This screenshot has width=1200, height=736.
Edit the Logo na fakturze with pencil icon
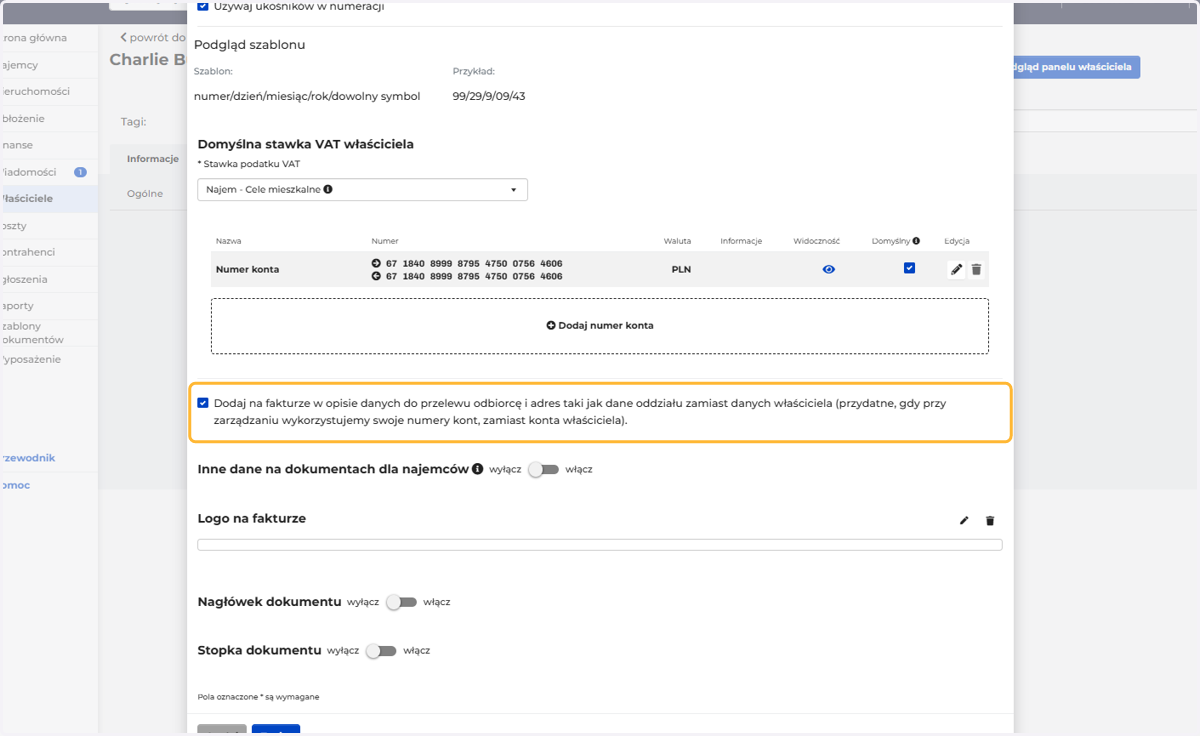click(x=964, y=520)
